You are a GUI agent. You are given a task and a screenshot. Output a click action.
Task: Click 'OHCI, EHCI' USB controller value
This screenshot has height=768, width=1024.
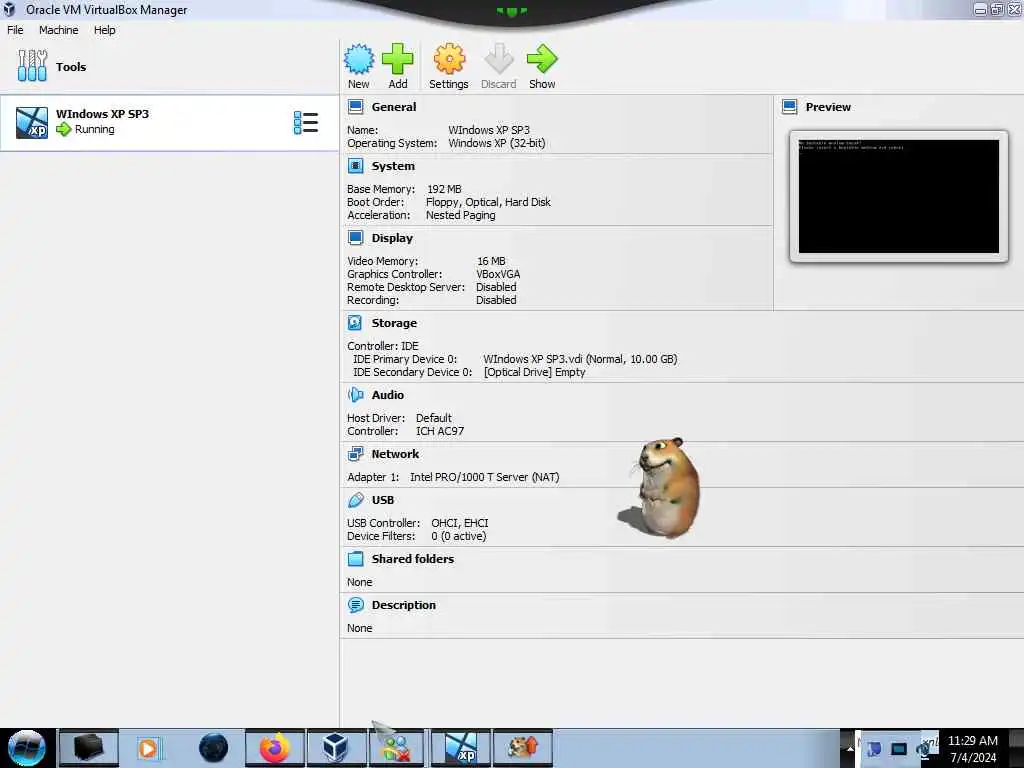coord(460,523)
